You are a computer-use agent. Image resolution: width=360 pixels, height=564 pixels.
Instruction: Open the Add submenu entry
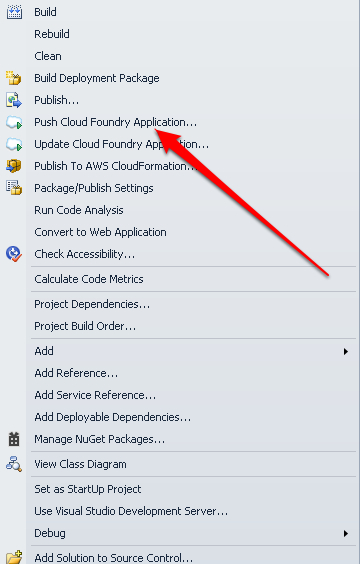point(44,351)
